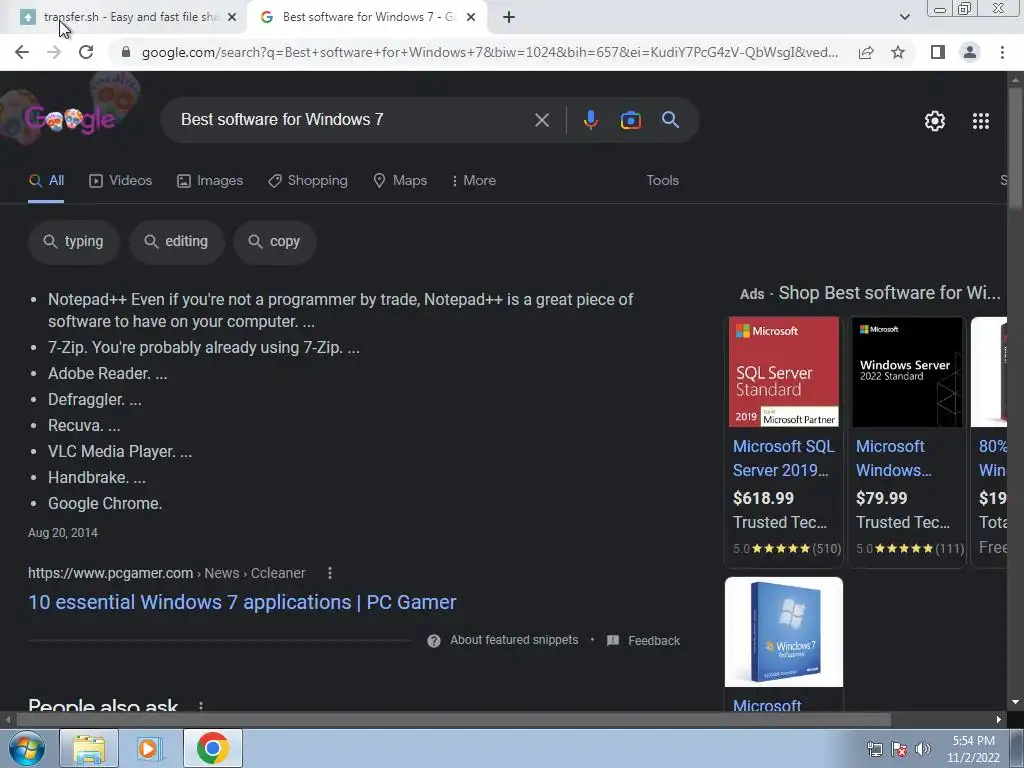Open Microsoft SQL Server Standard ad thumbnail
This screenshot has height=768, width=1024.
pyautogui.click(x=784, y=372)
